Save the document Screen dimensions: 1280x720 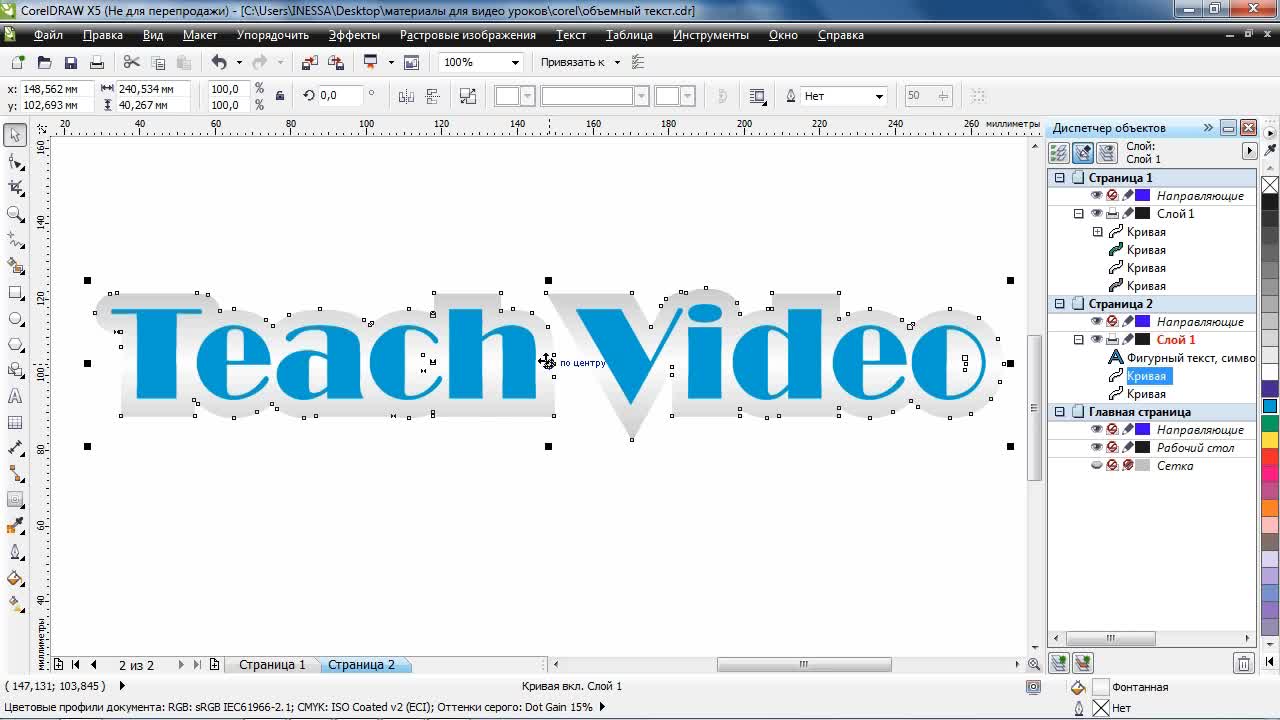coord(70,62)
